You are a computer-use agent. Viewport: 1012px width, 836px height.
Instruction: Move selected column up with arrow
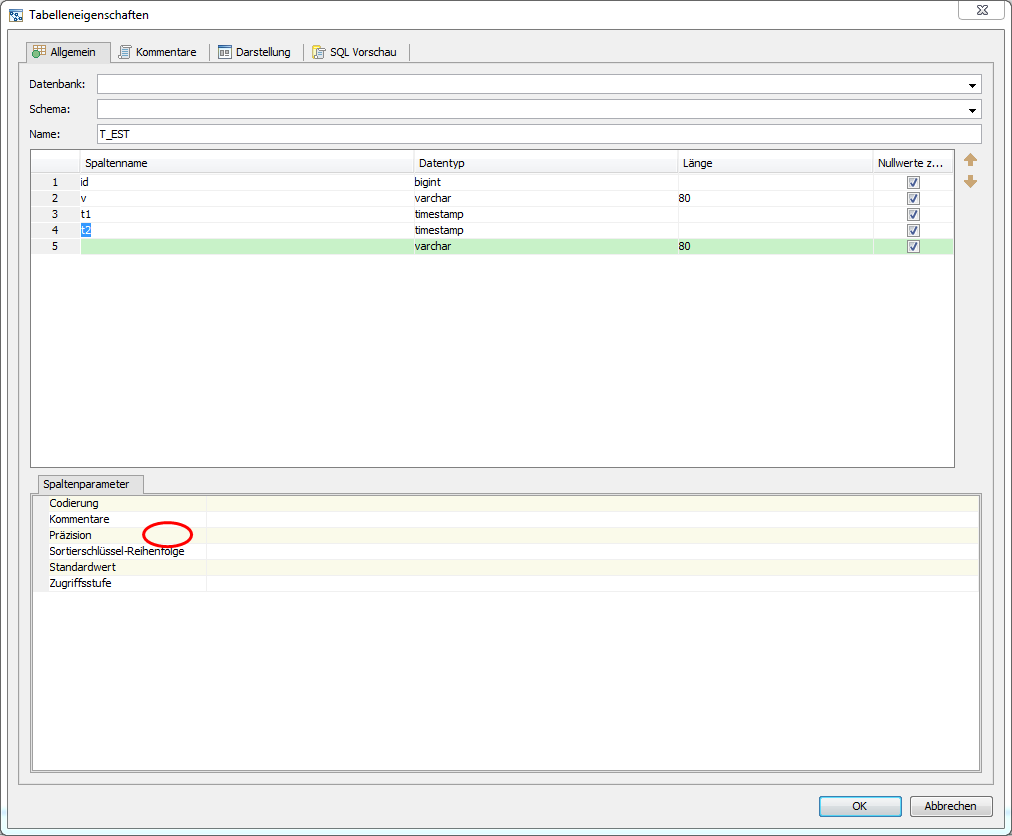[970, 160]
